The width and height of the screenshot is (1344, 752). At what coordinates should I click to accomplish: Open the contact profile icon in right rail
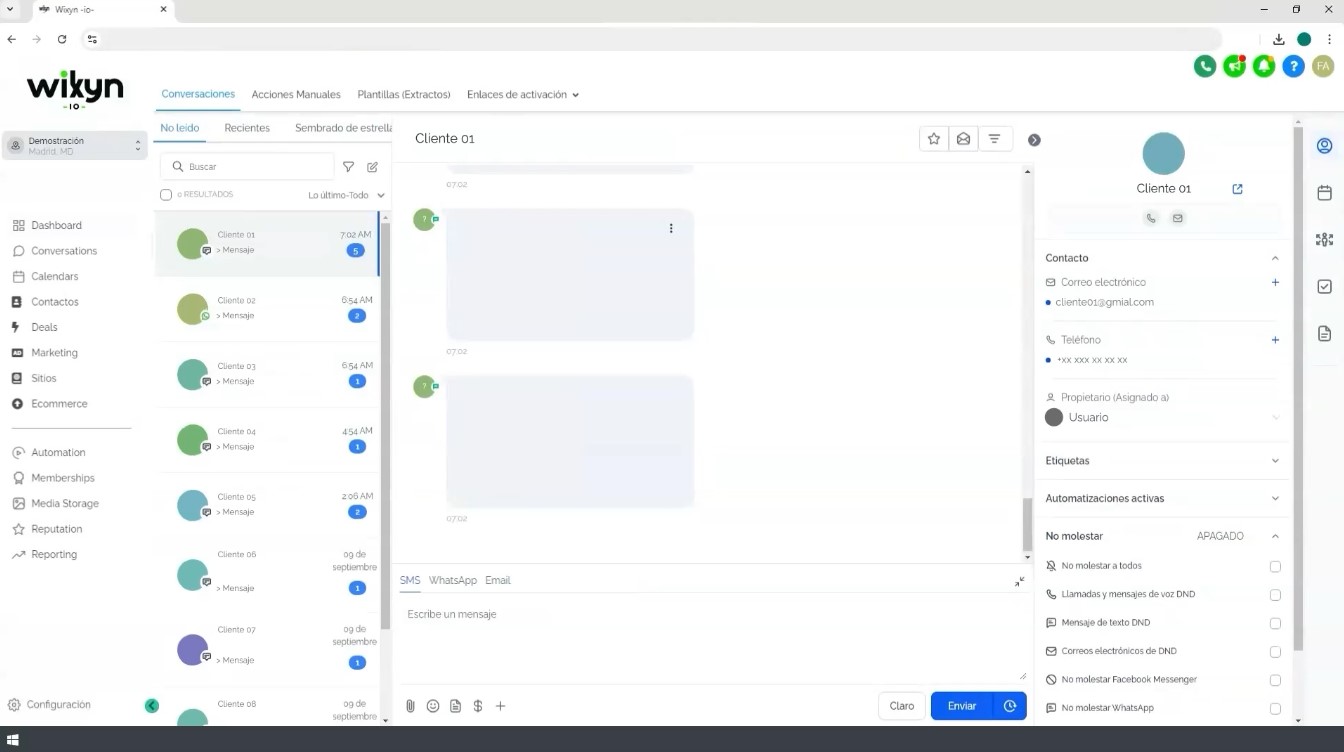(1324, 146)
